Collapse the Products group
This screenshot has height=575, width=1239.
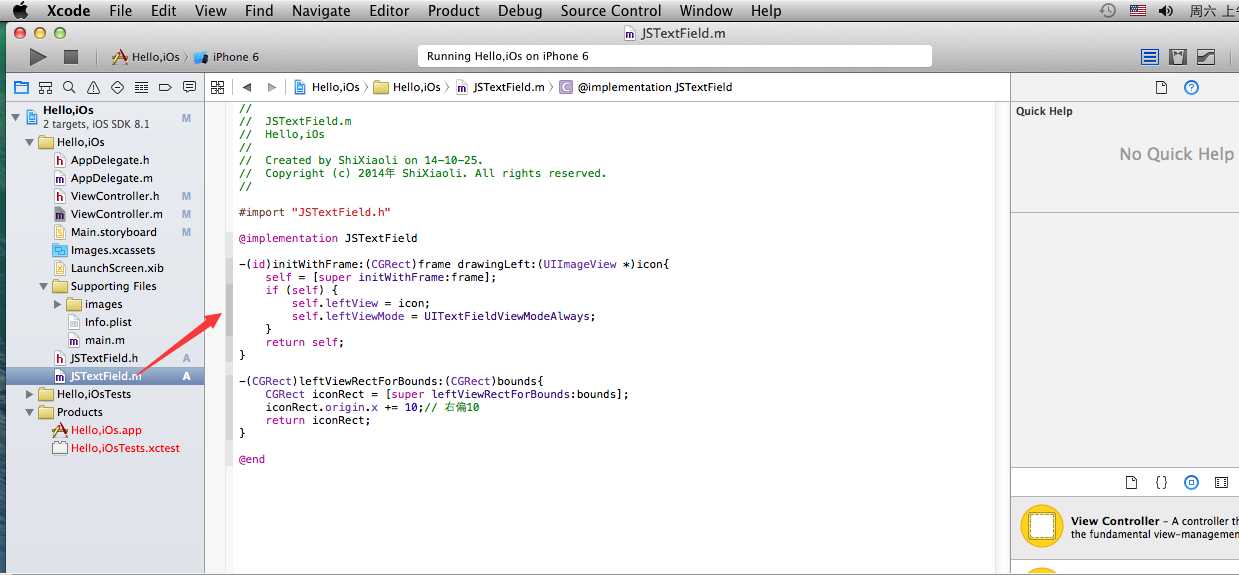(x=29, y=412)
